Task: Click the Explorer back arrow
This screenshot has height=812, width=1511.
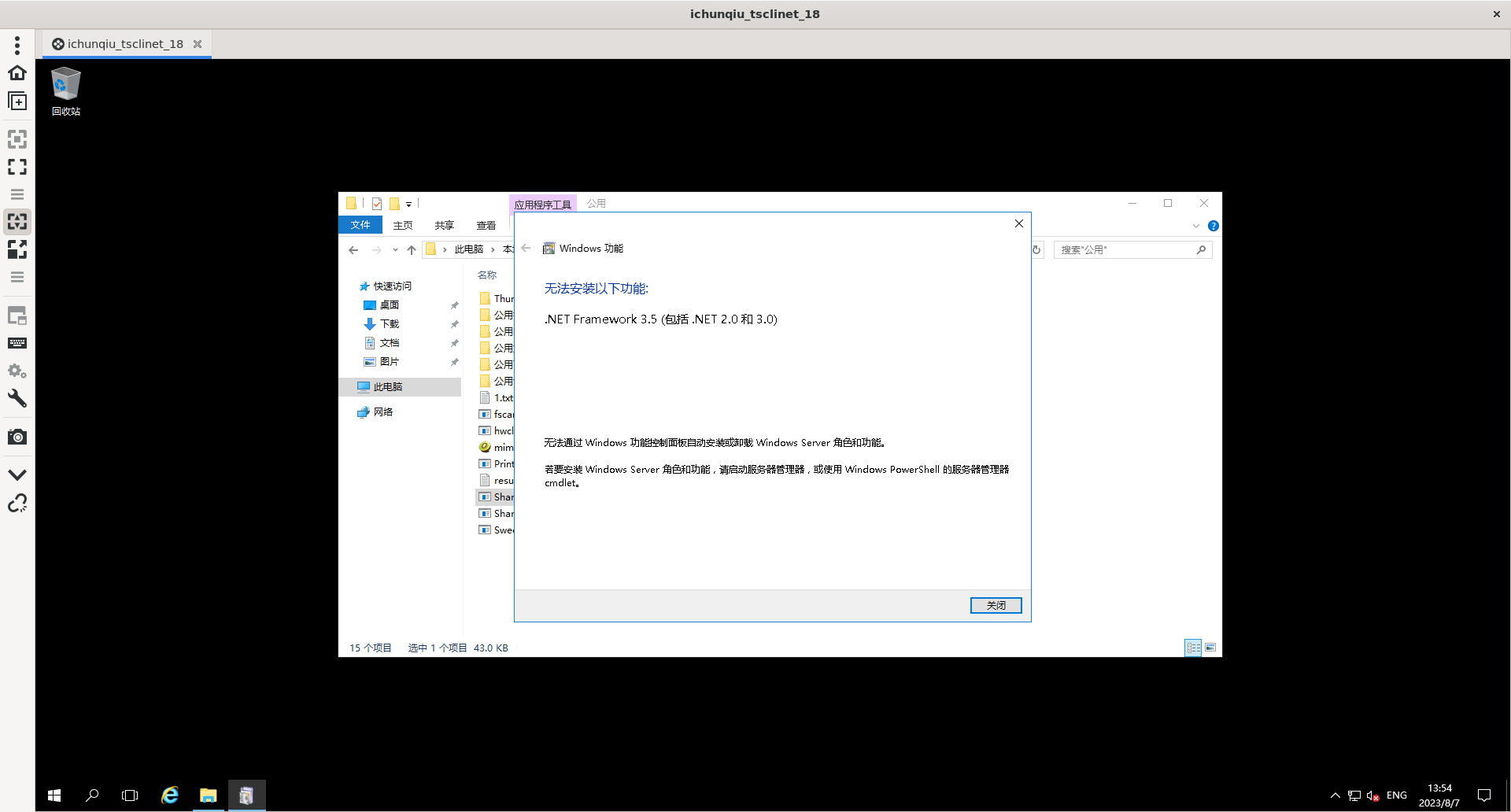Action: [x=353, y=250]
